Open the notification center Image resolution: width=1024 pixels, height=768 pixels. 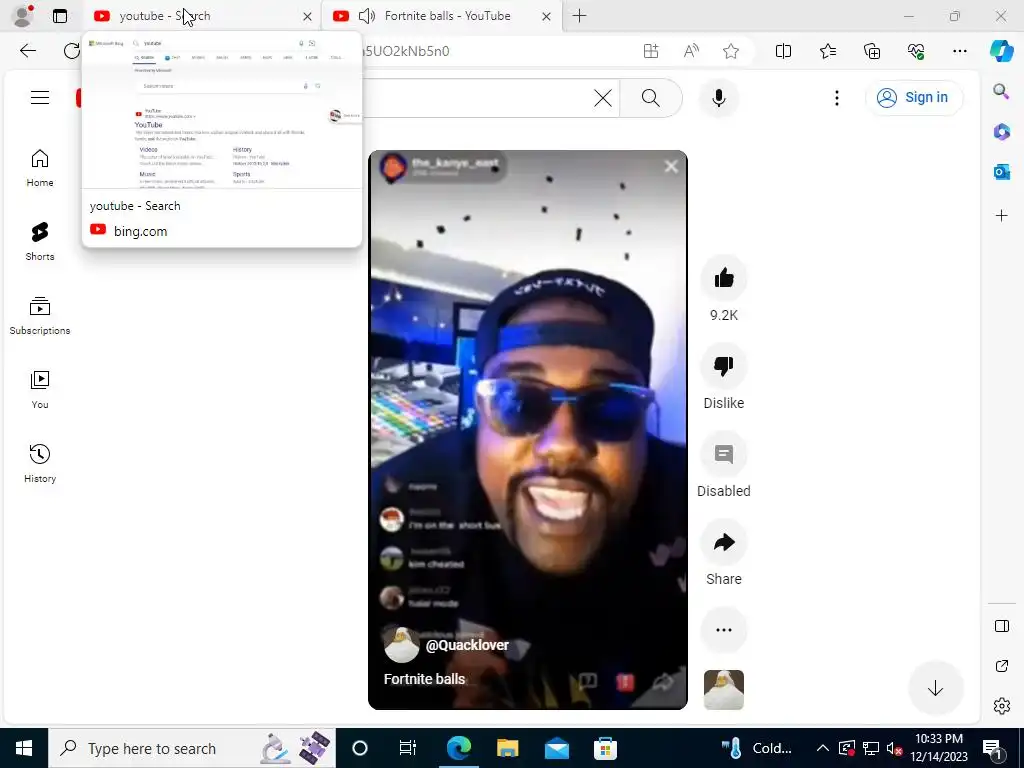click(x=992, y=748)
